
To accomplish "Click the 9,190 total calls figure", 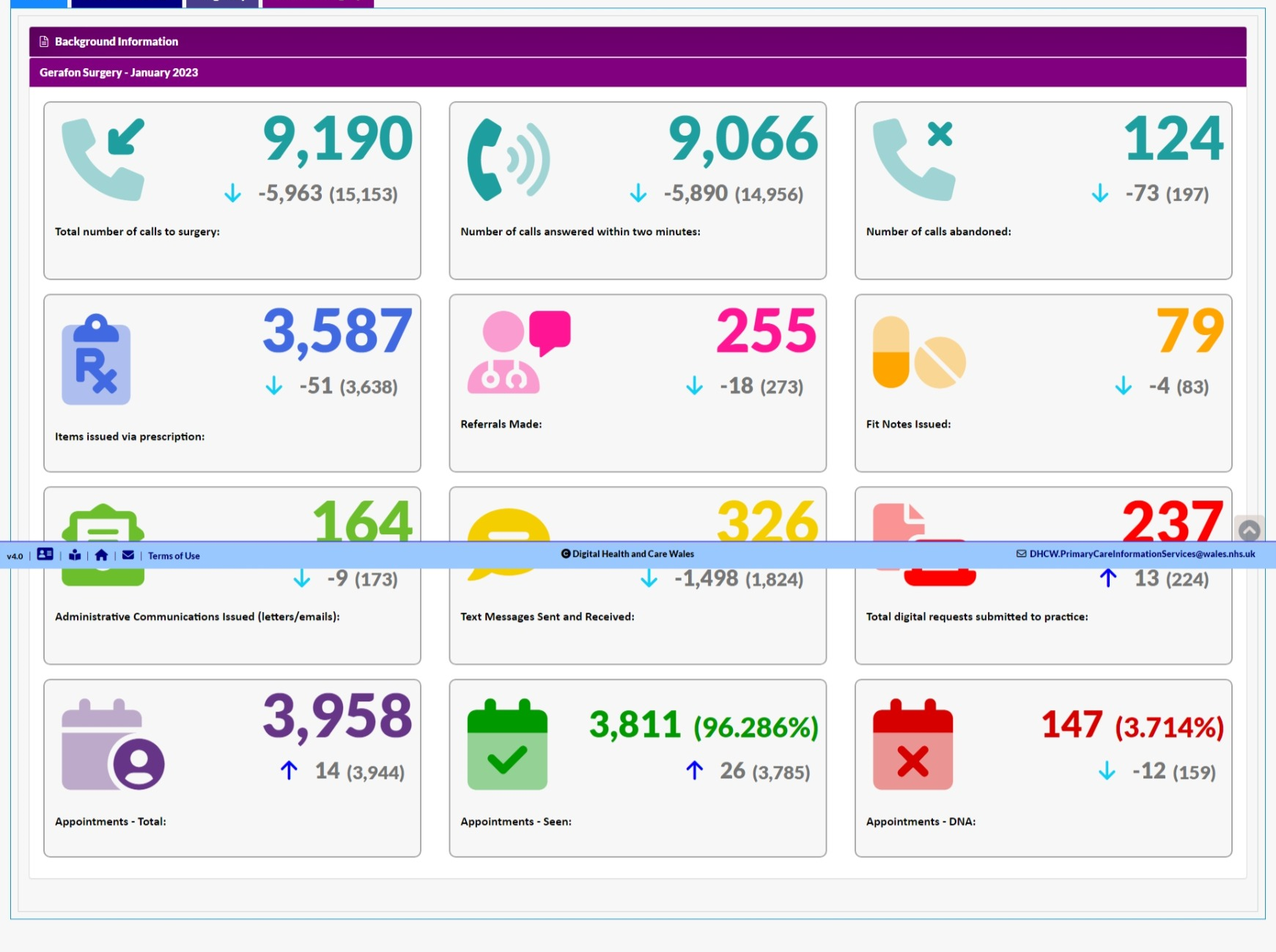I will (x=337, y=139).
